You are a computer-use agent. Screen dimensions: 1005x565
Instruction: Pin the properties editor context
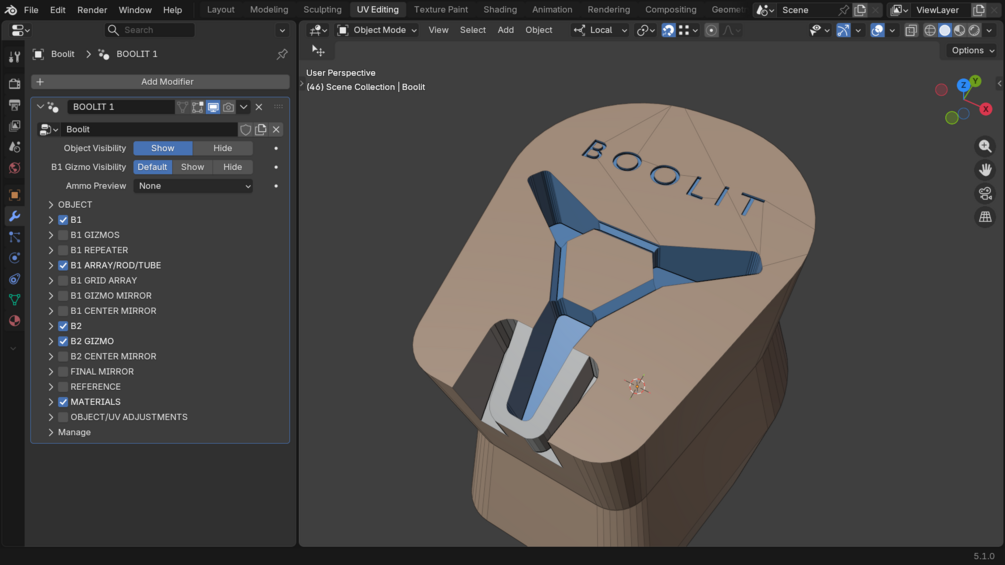click(x=282, y=54)
